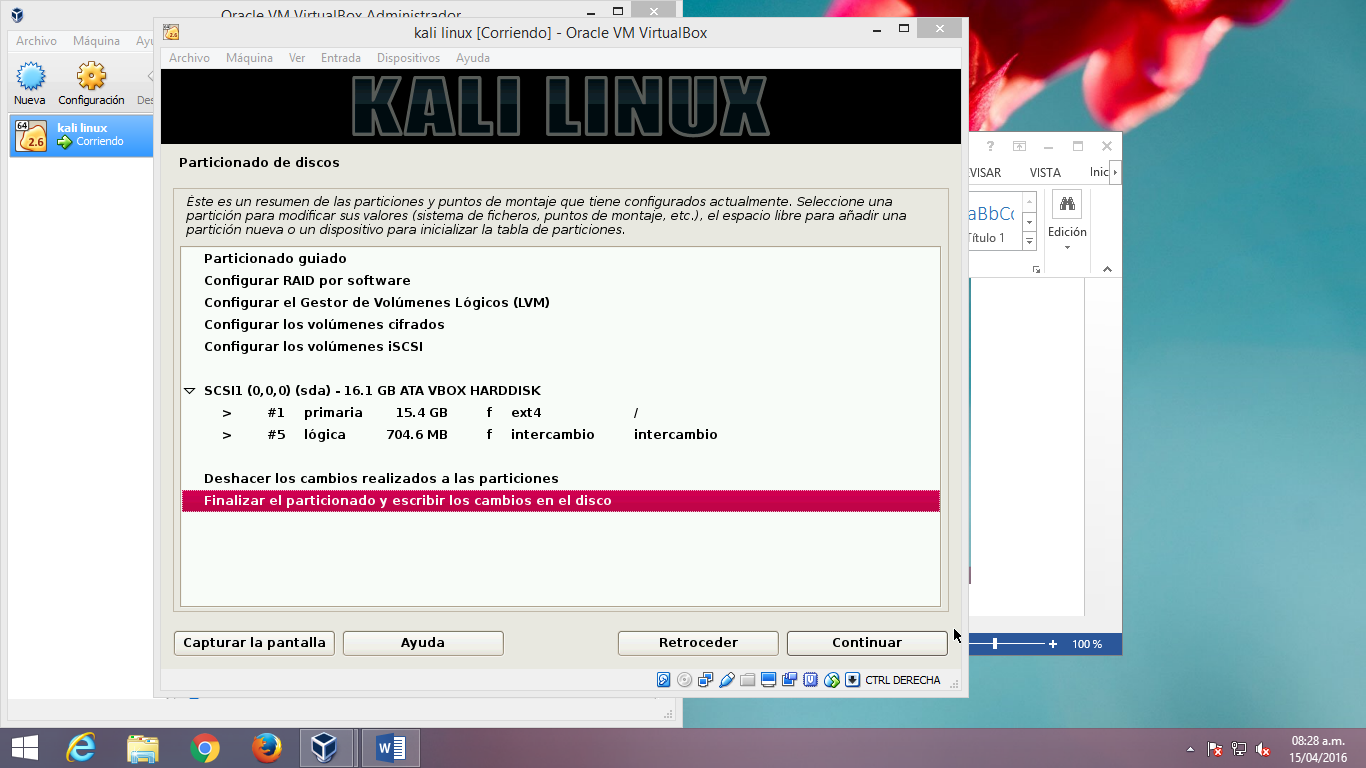Open the Dispositivos menu
The width and height of the screenshot is (1366, 768).
tap(408, 58)
